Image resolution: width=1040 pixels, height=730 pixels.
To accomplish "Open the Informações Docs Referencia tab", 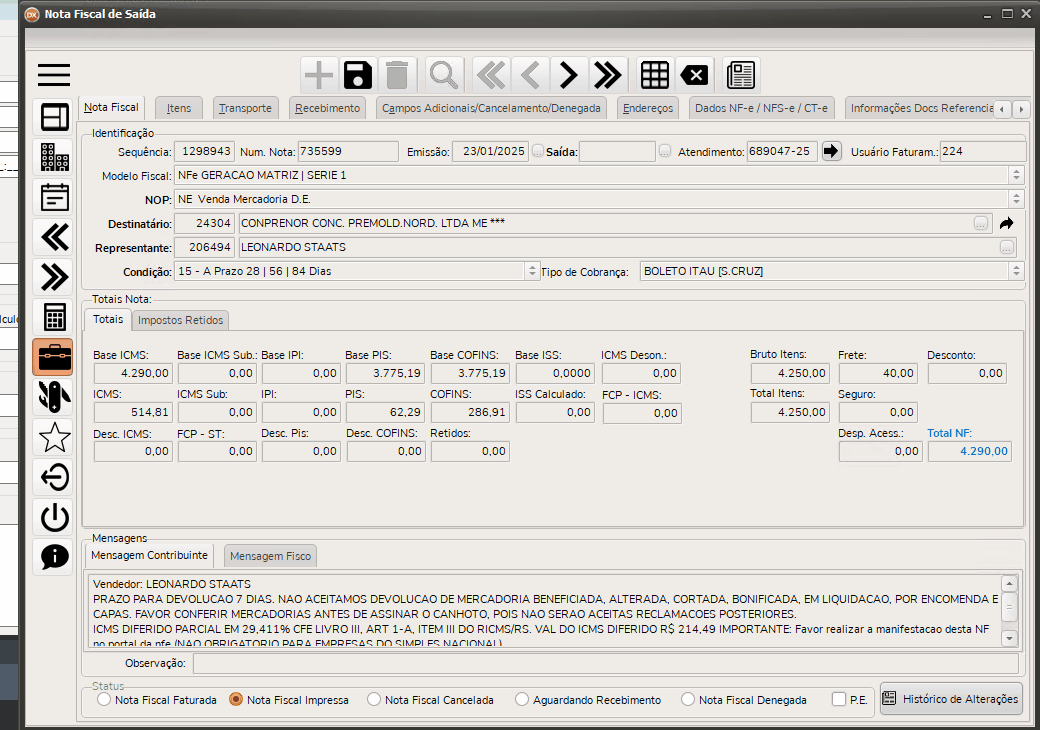I will point(921,108).
